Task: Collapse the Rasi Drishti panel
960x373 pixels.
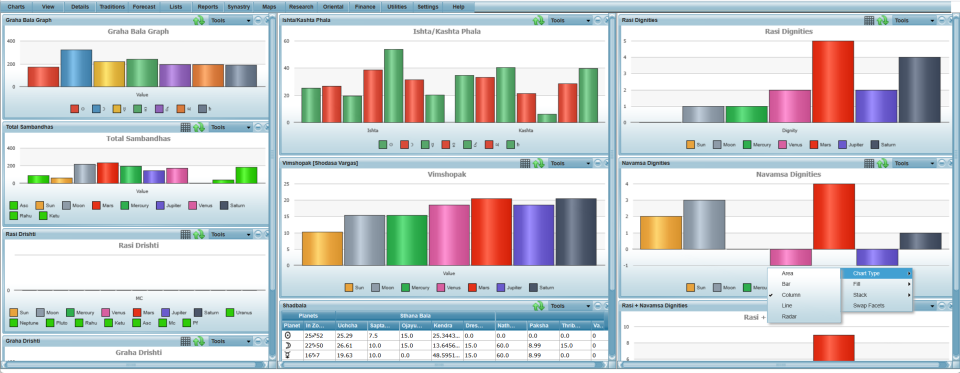Action: click(258, 234)
